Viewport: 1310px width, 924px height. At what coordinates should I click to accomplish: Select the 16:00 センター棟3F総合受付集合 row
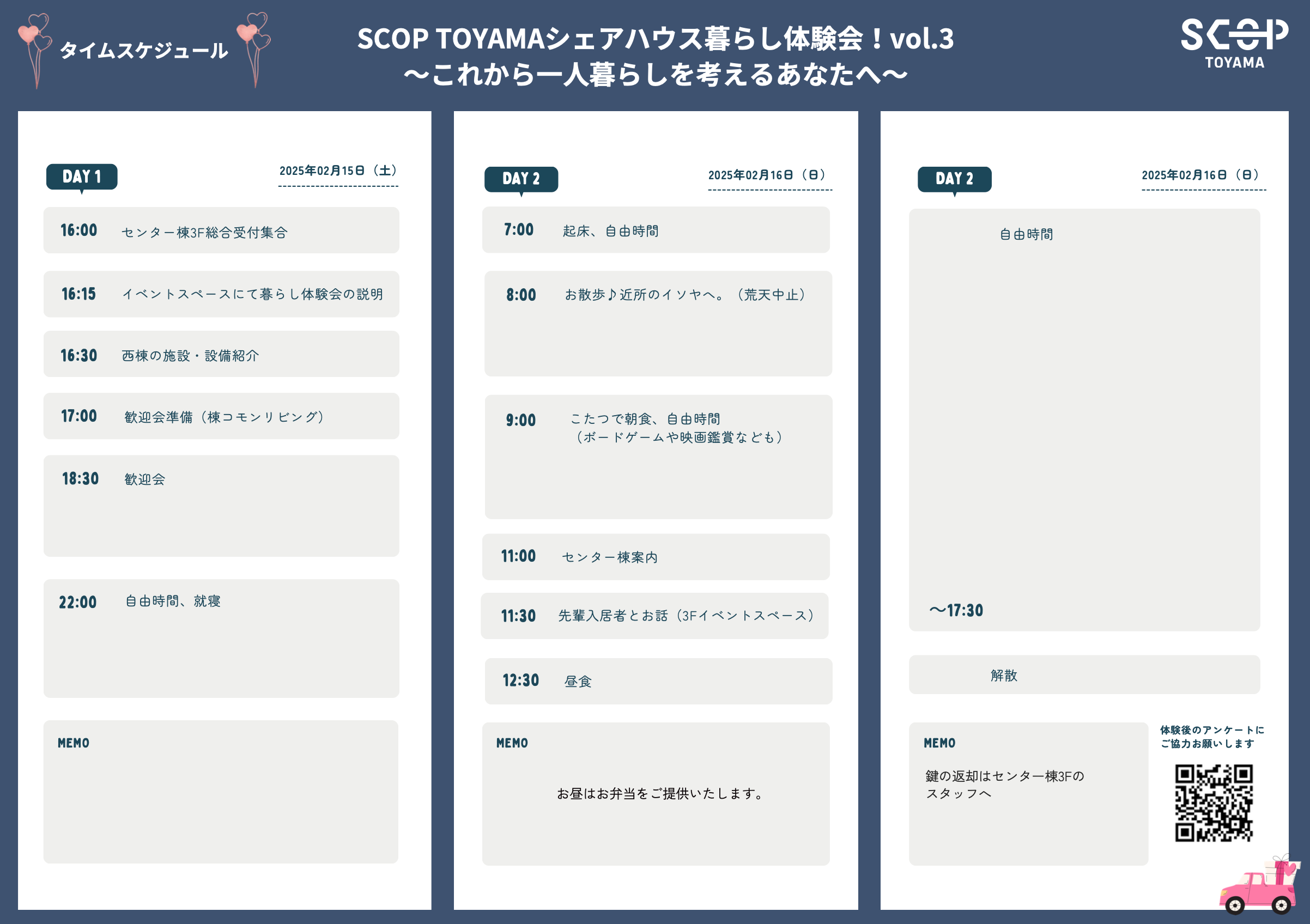point(221,230)
